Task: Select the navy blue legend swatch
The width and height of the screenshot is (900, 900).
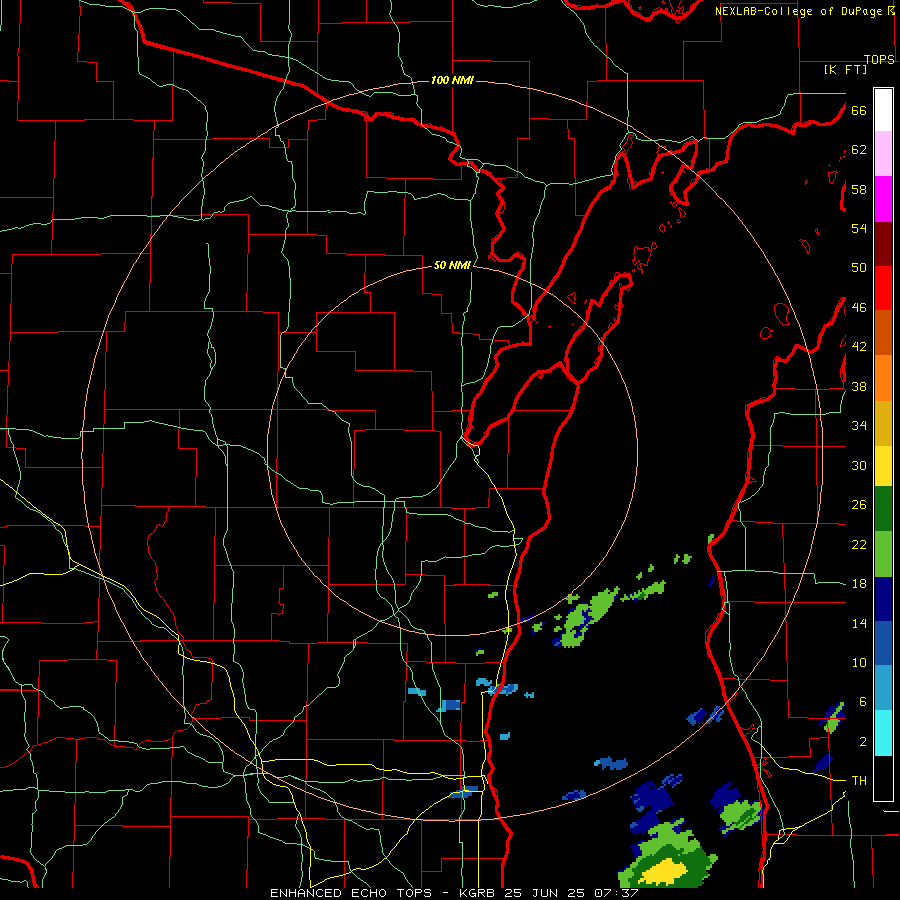Action: [883, 599]
